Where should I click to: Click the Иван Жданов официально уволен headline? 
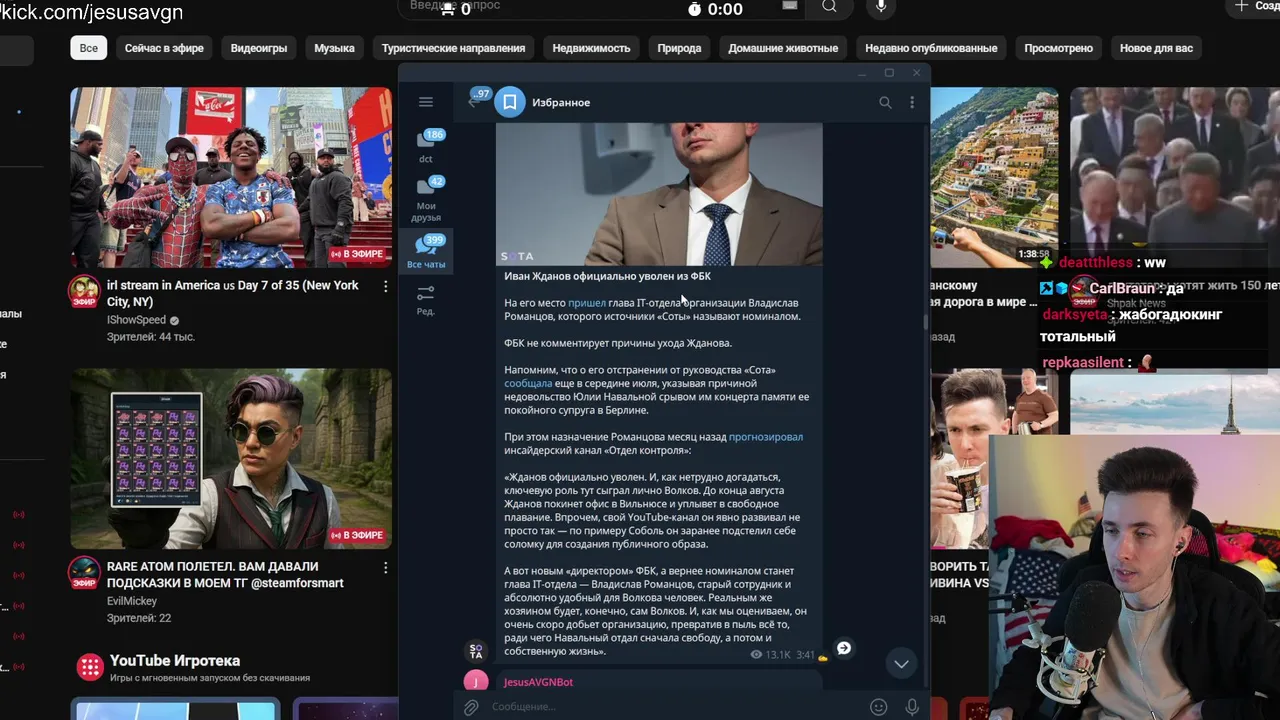tap(607, 276)
